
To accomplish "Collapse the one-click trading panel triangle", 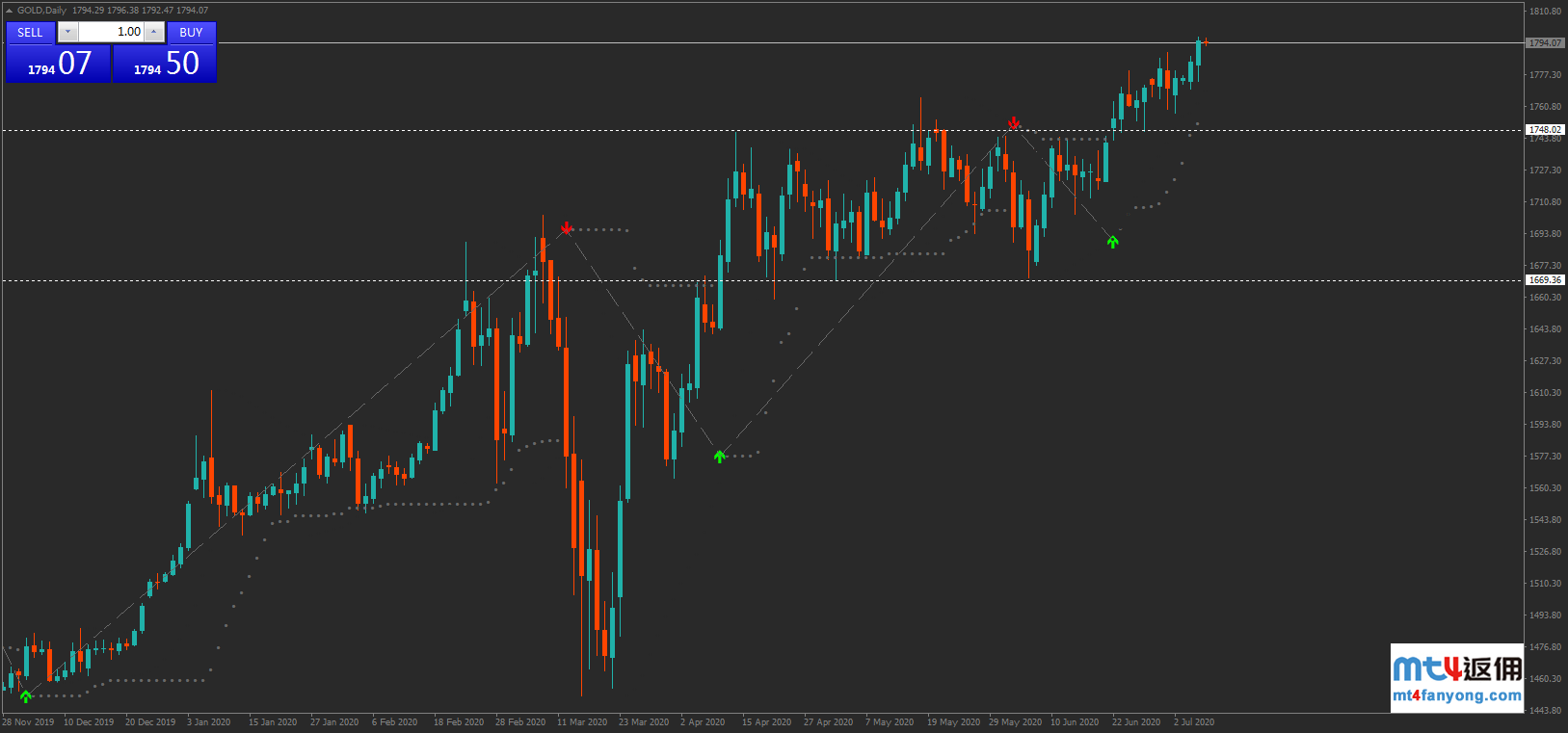I will tap(10, 11).
